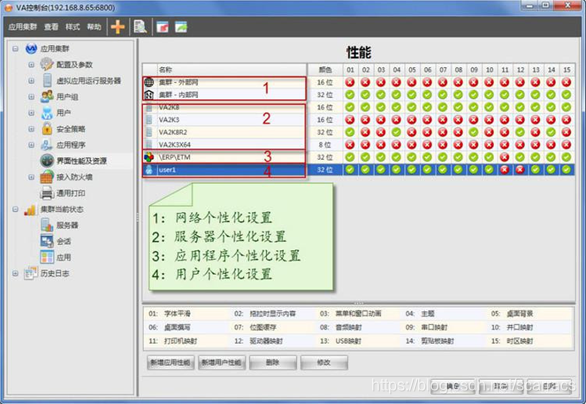Screen dimensions: 586x404
Task: Click legend entry 01: 字体平滑
Action: coord(170,314)
